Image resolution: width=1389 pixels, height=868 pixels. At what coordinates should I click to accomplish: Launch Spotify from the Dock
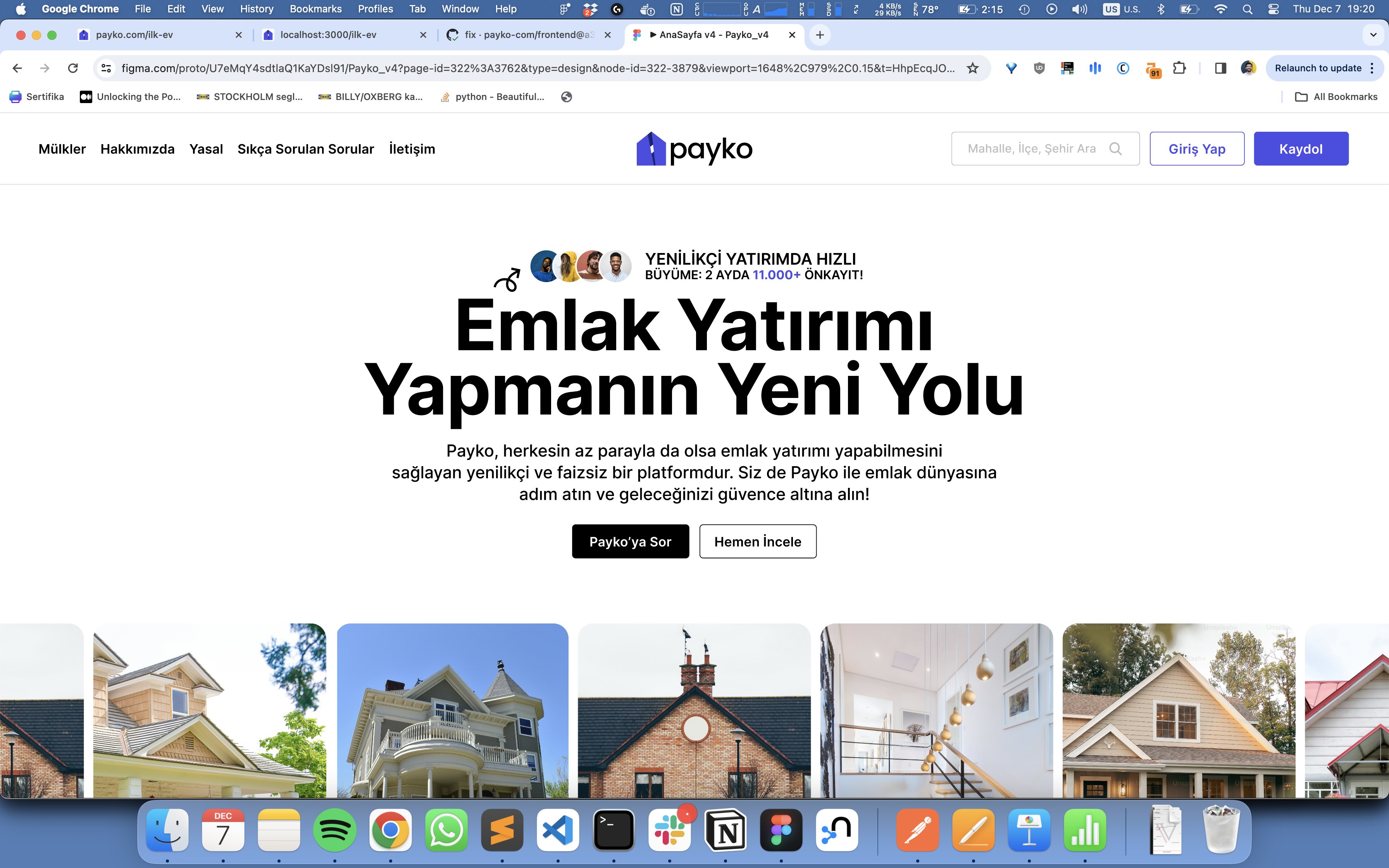point(334,830)
